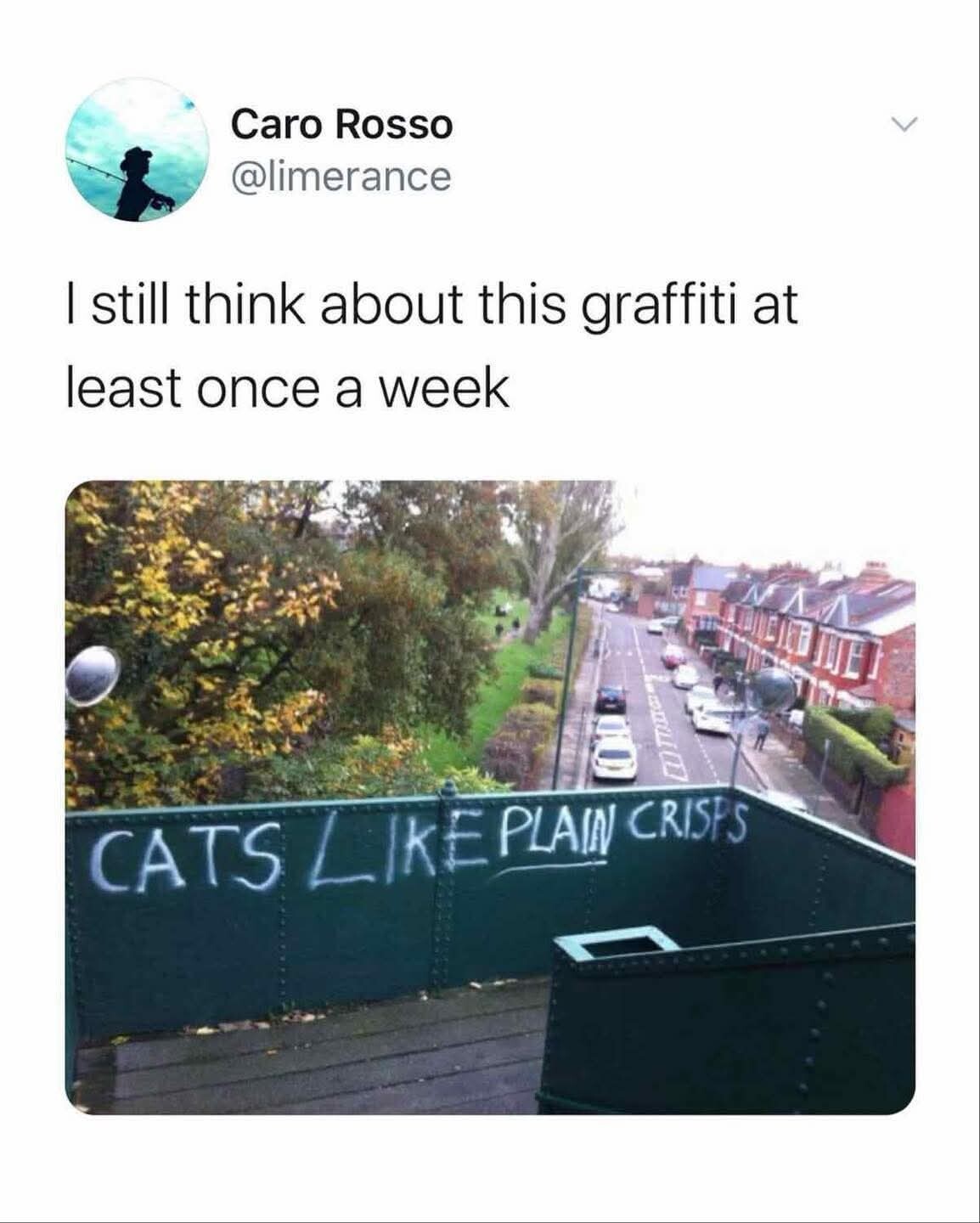Click the underlined word PLAIN in graffiti
This screenshot has width=980, height=1223.
(x=558, y=837)
